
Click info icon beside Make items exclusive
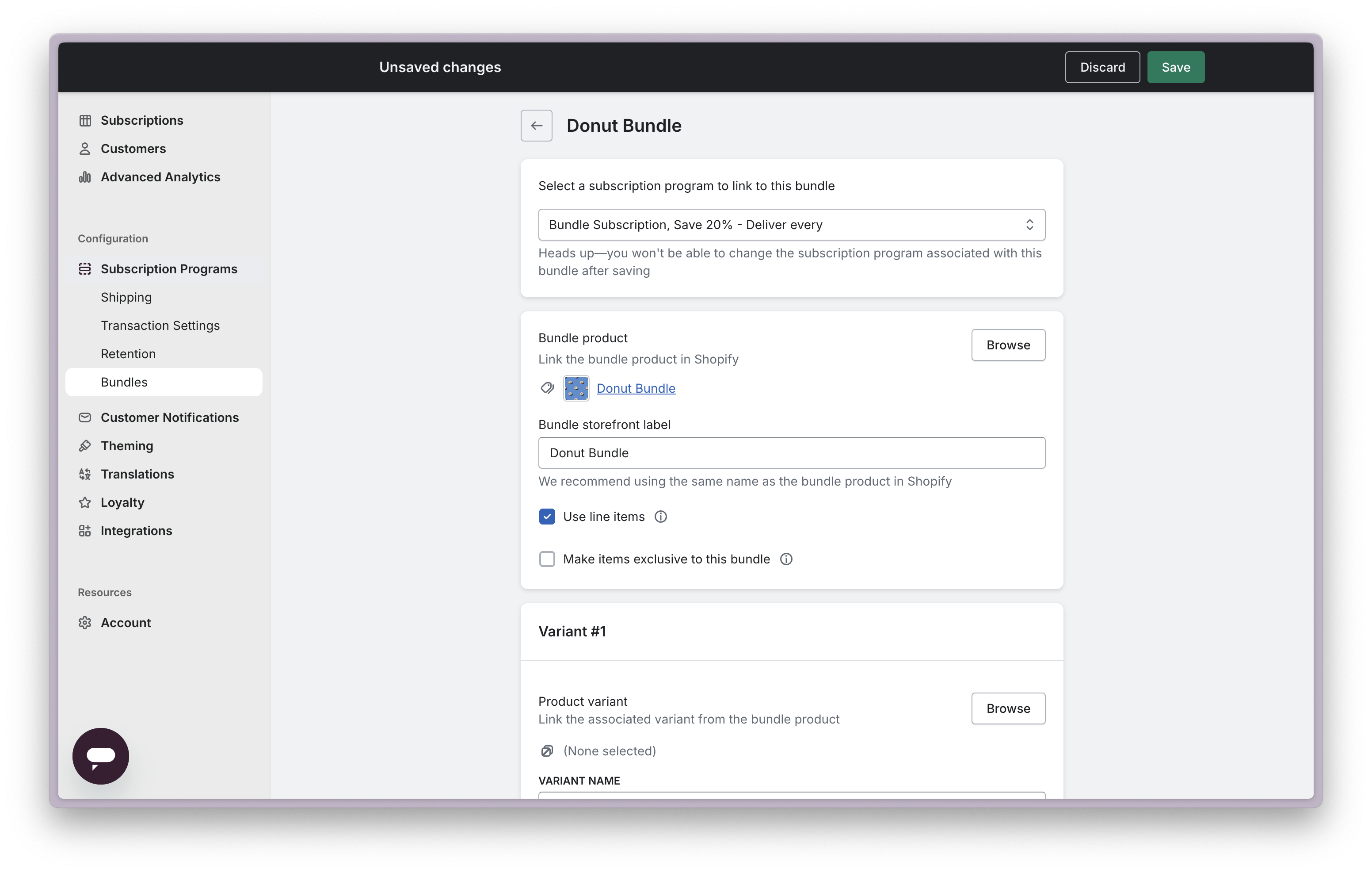click(x=786, y=559)
